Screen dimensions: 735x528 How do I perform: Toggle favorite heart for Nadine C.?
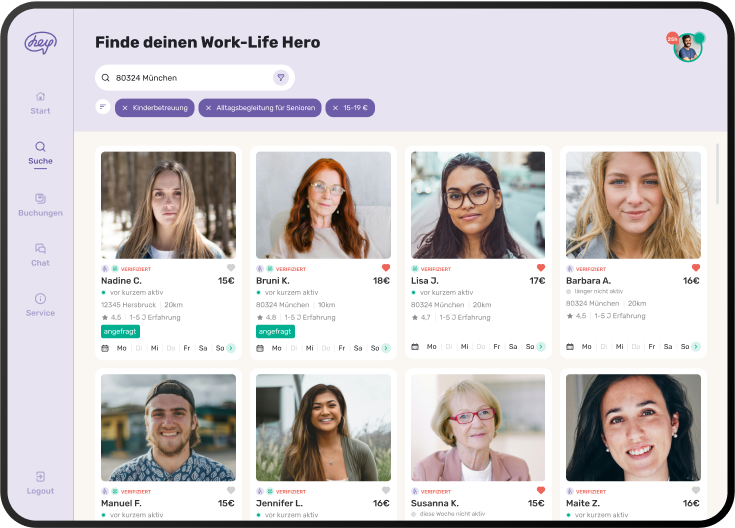(x=231, y=268)
